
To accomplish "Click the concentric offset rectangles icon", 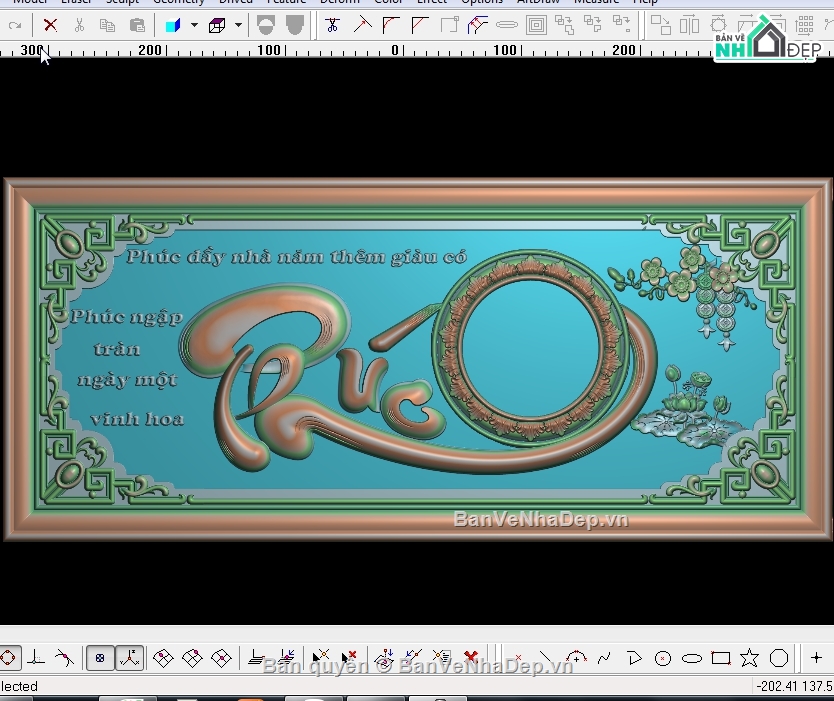I will [536, 25].
